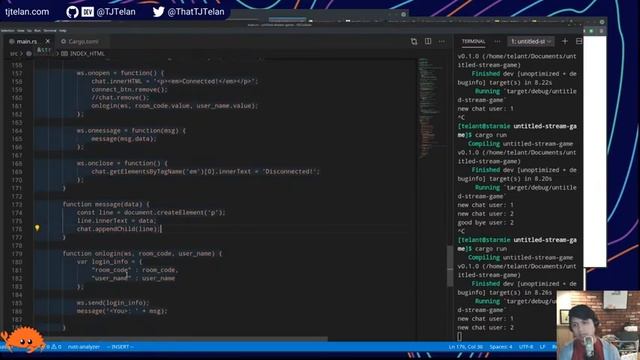
Task: Click the webcam video thumbnail
Action: click(598, 325)
